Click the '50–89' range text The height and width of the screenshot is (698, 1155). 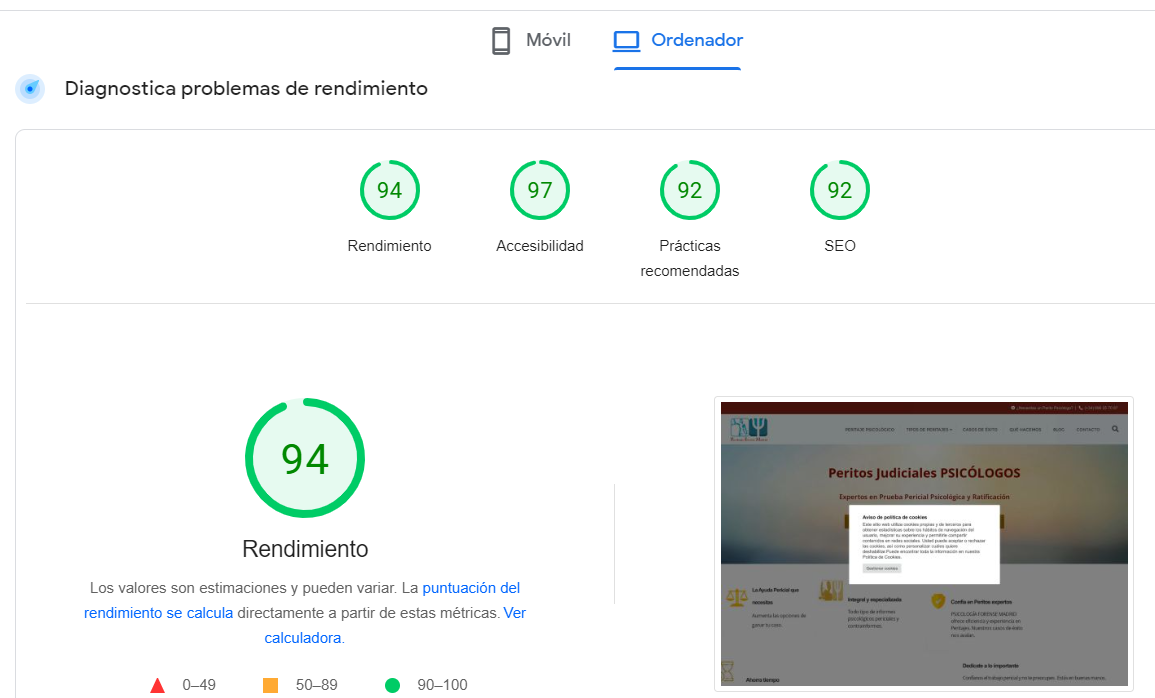pyautogui.click(x=317, y=685)
